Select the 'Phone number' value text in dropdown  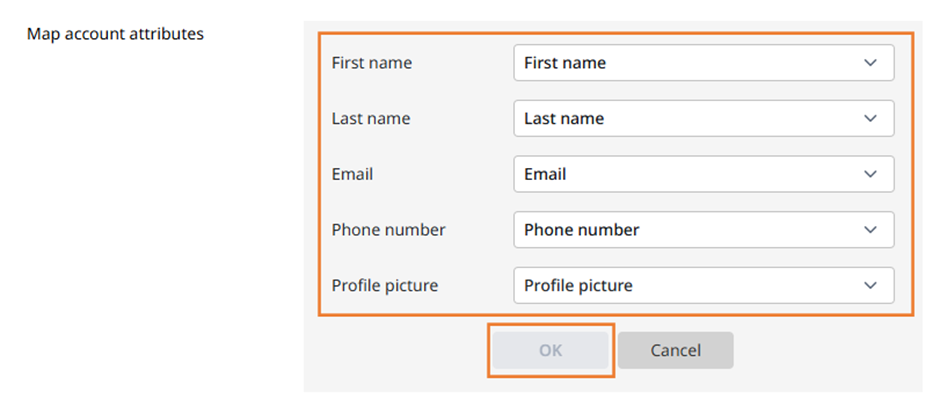(x=582, y=229)
